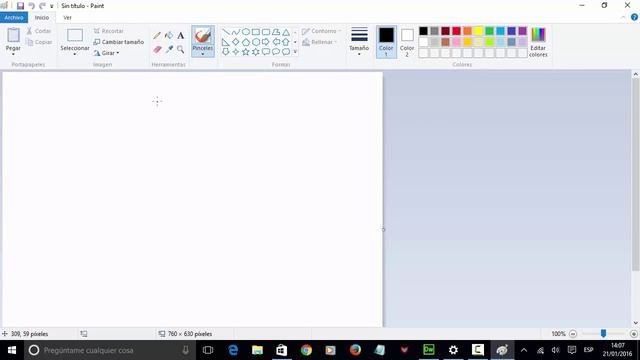640x360 pixels.
Task: Open the Customize Quick Access Toolbar arrow
Action: click(51, 6)
